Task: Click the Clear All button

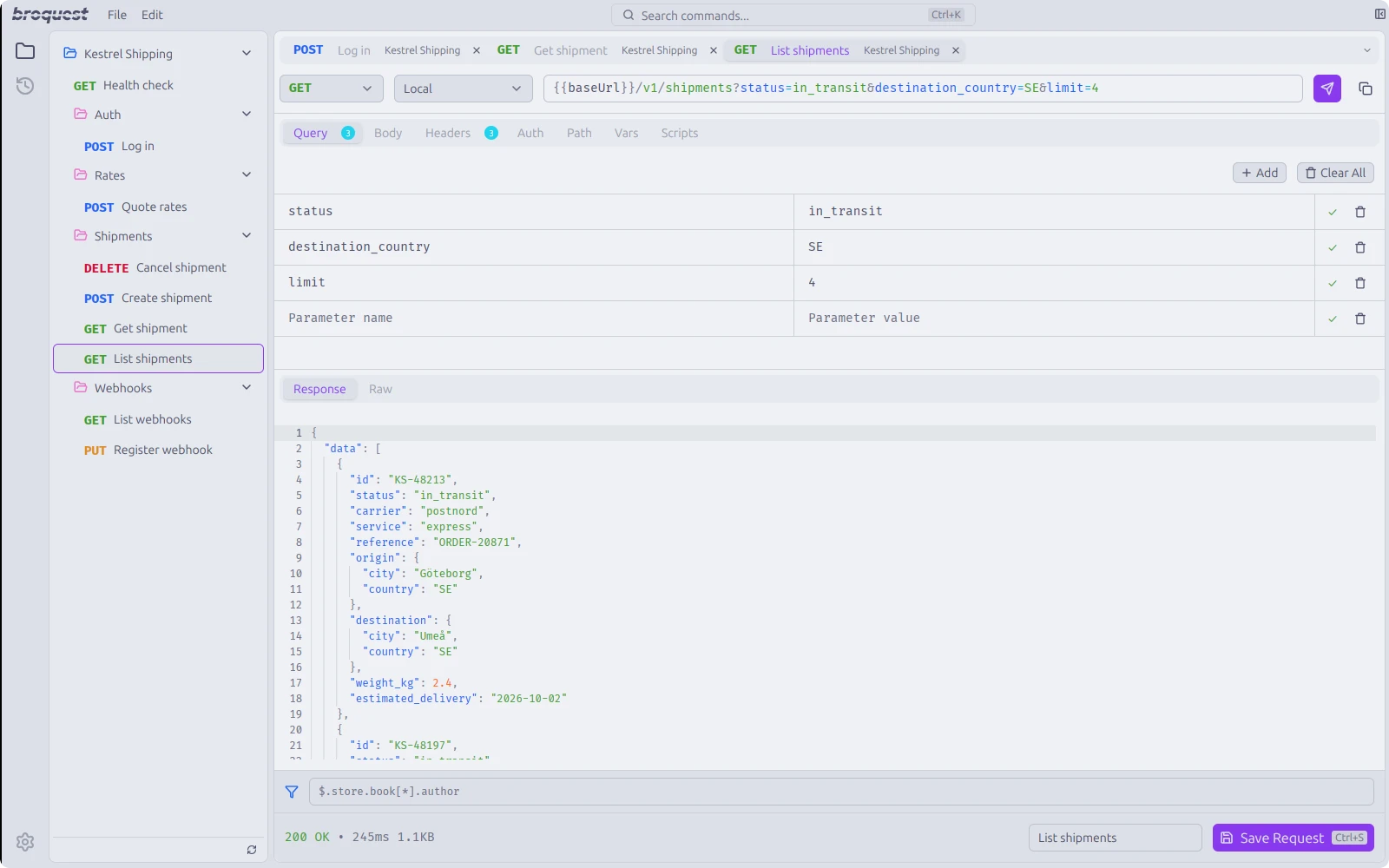Action: point(1335,173)
